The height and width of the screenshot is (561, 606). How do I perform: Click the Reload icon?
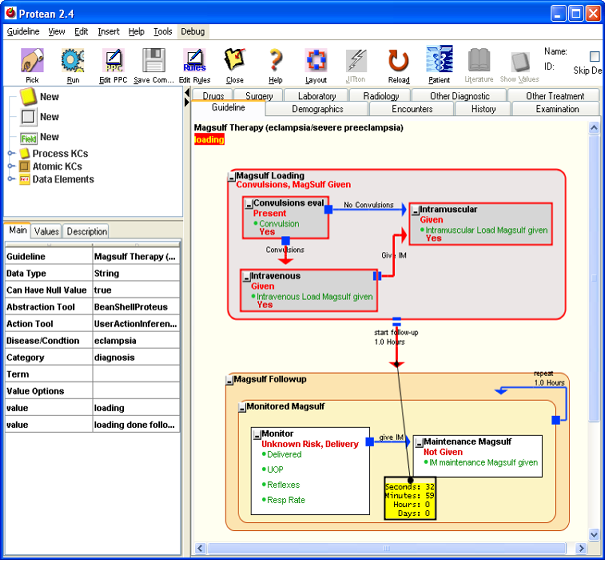click(399, 60)
